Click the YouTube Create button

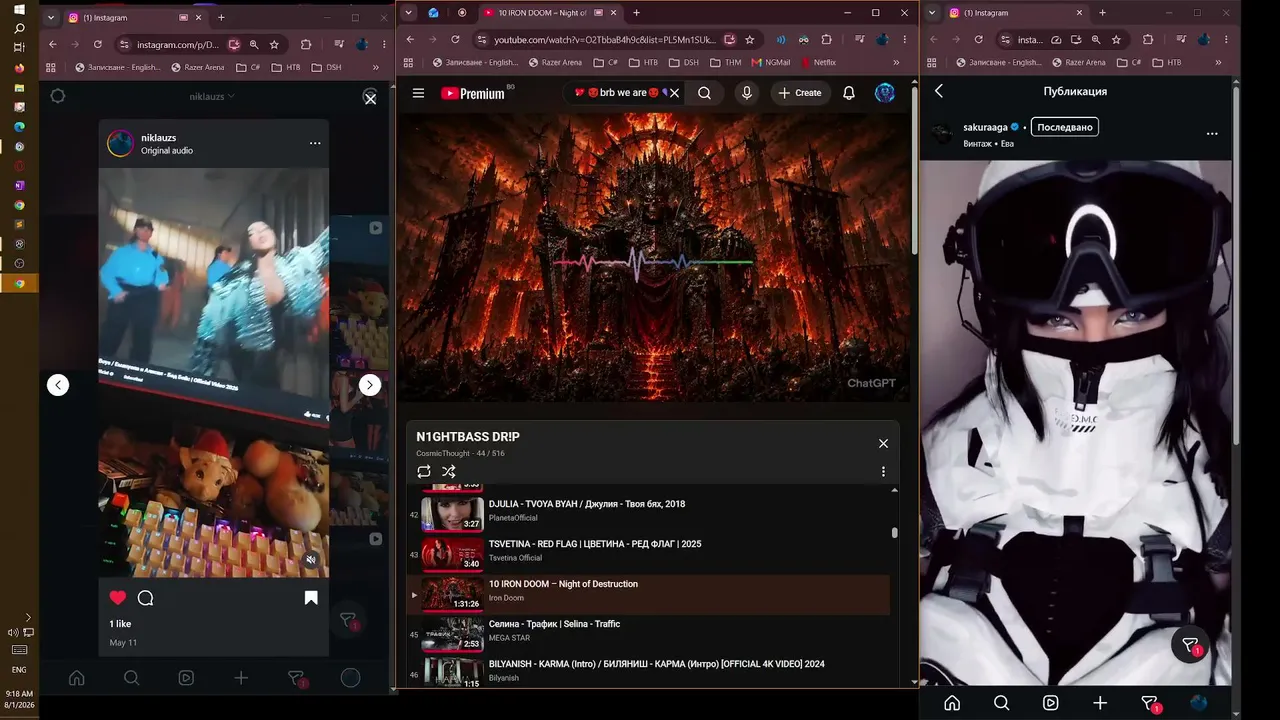point(800,93)
